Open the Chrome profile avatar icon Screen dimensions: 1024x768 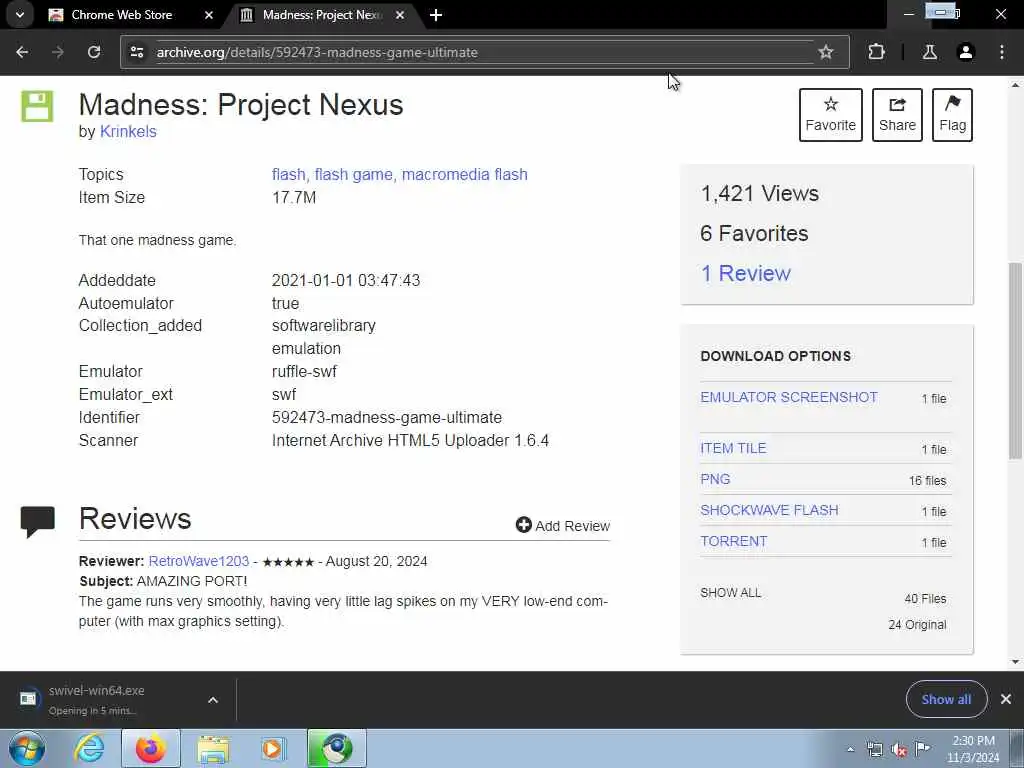(965, 52)
